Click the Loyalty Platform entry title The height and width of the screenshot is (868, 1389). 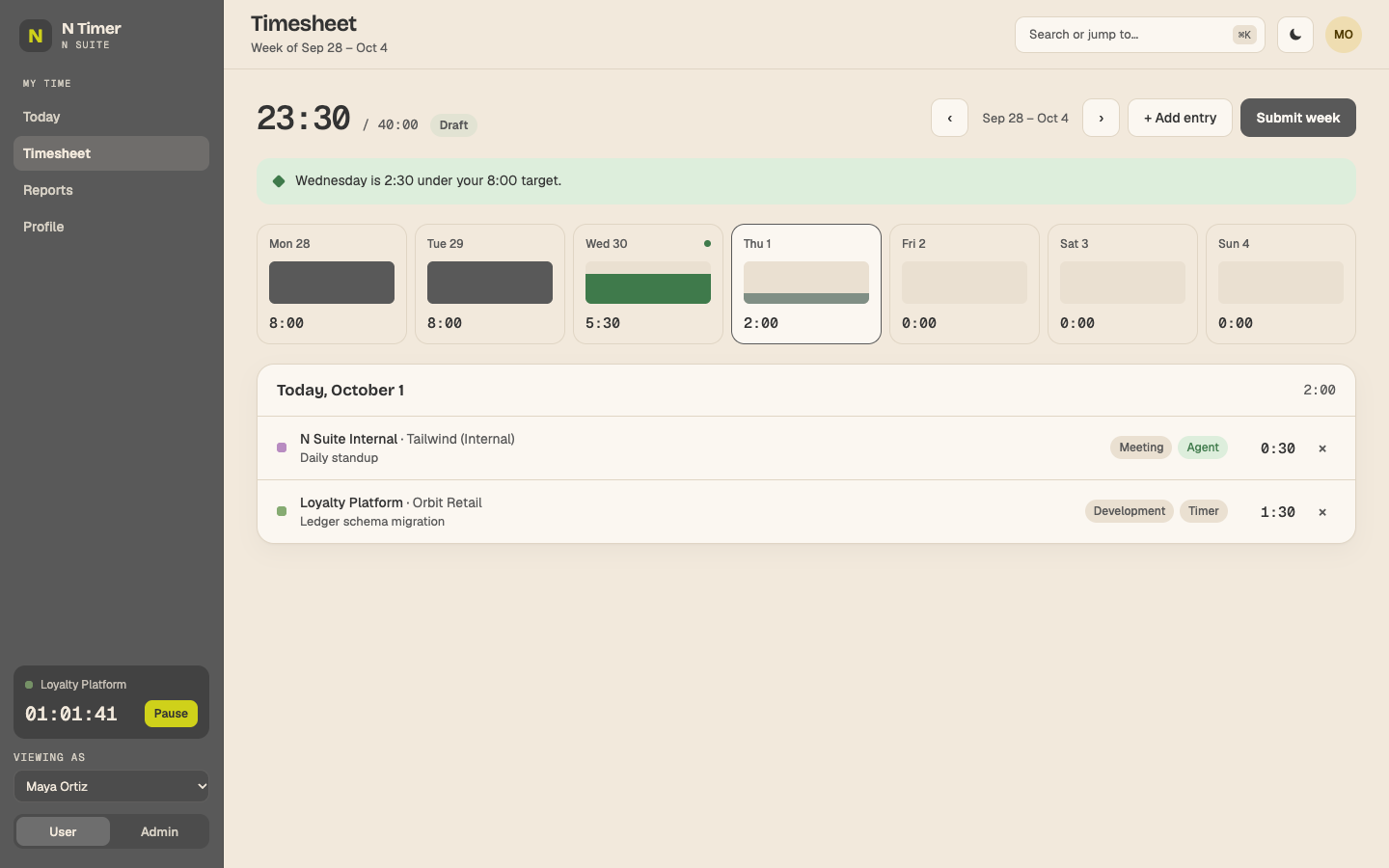351,502
